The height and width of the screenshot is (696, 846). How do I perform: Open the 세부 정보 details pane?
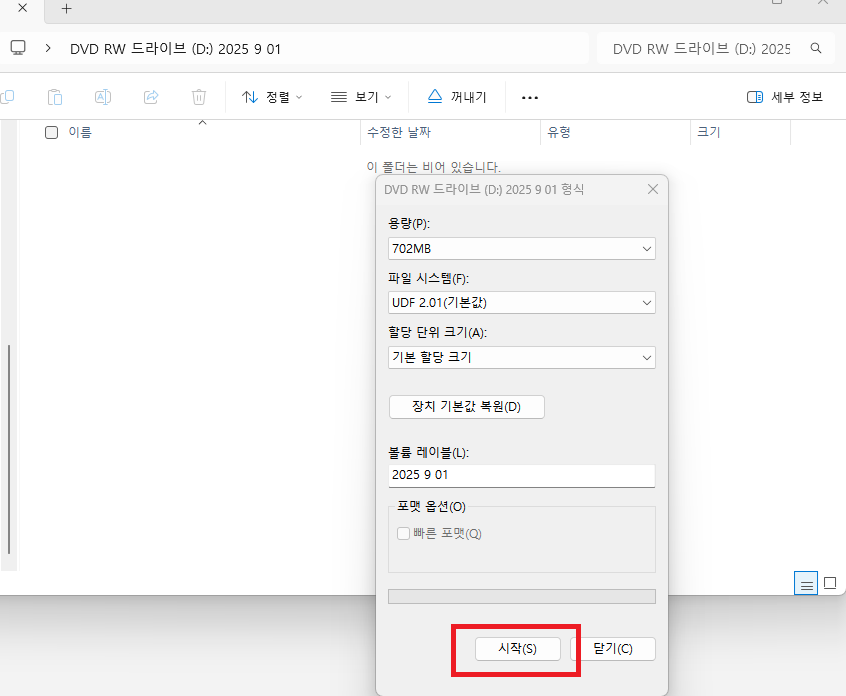click(784, 95)
